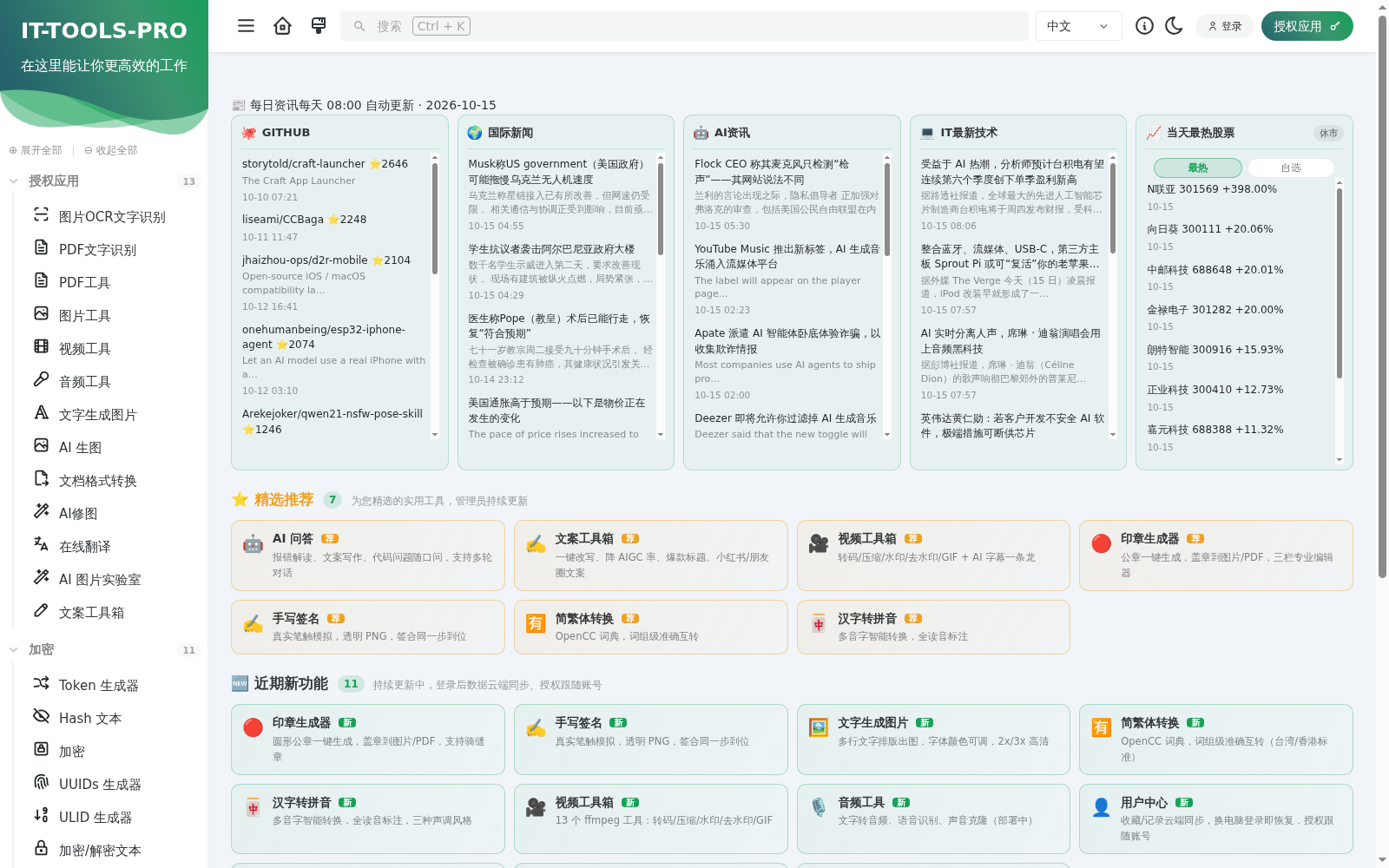Collapse the 加密 sidebar group
Viewport: 1389px width, 868px height.
point(104,649)
